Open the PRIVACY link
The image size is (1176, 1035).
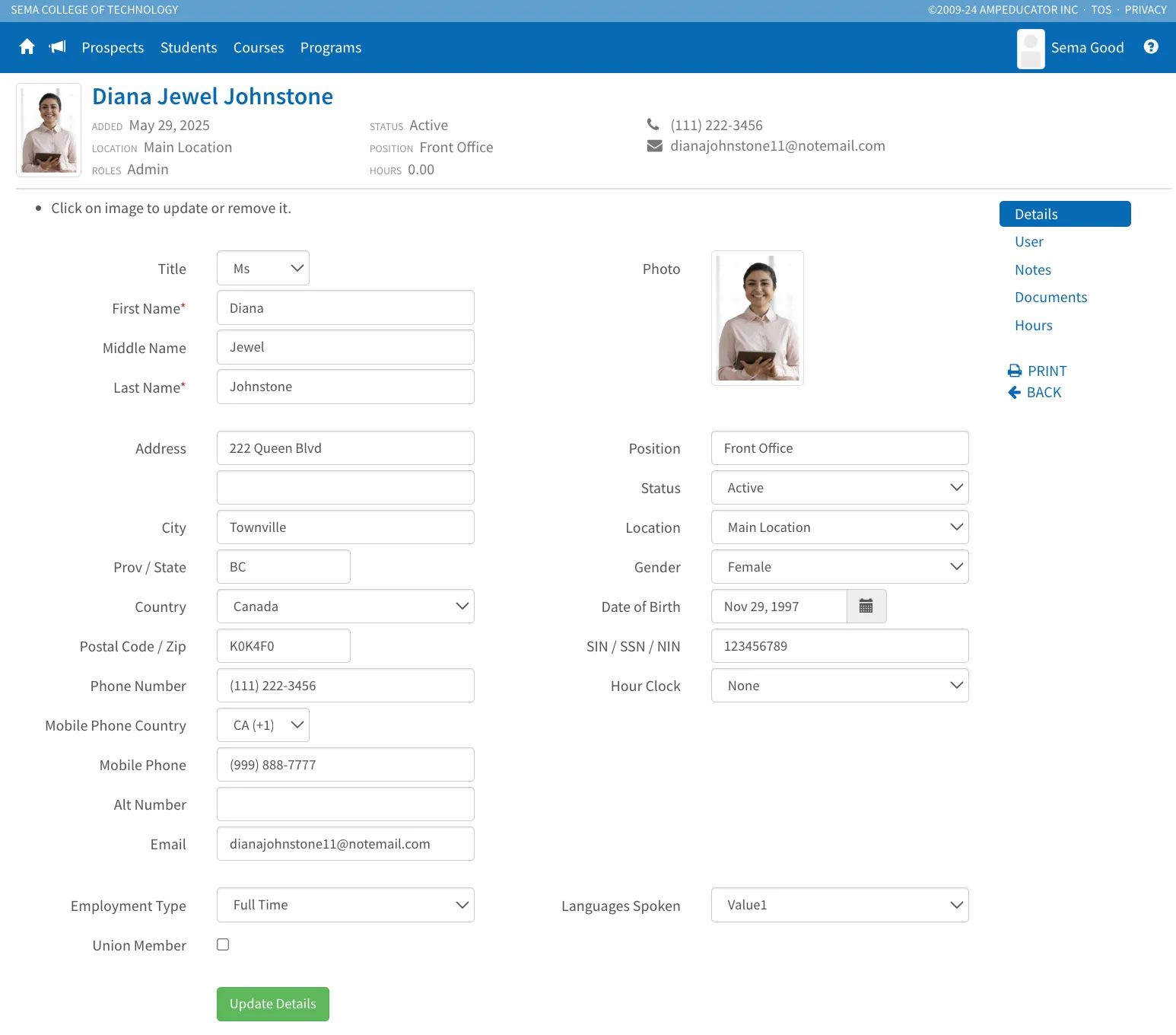(x=1146, y=10)
